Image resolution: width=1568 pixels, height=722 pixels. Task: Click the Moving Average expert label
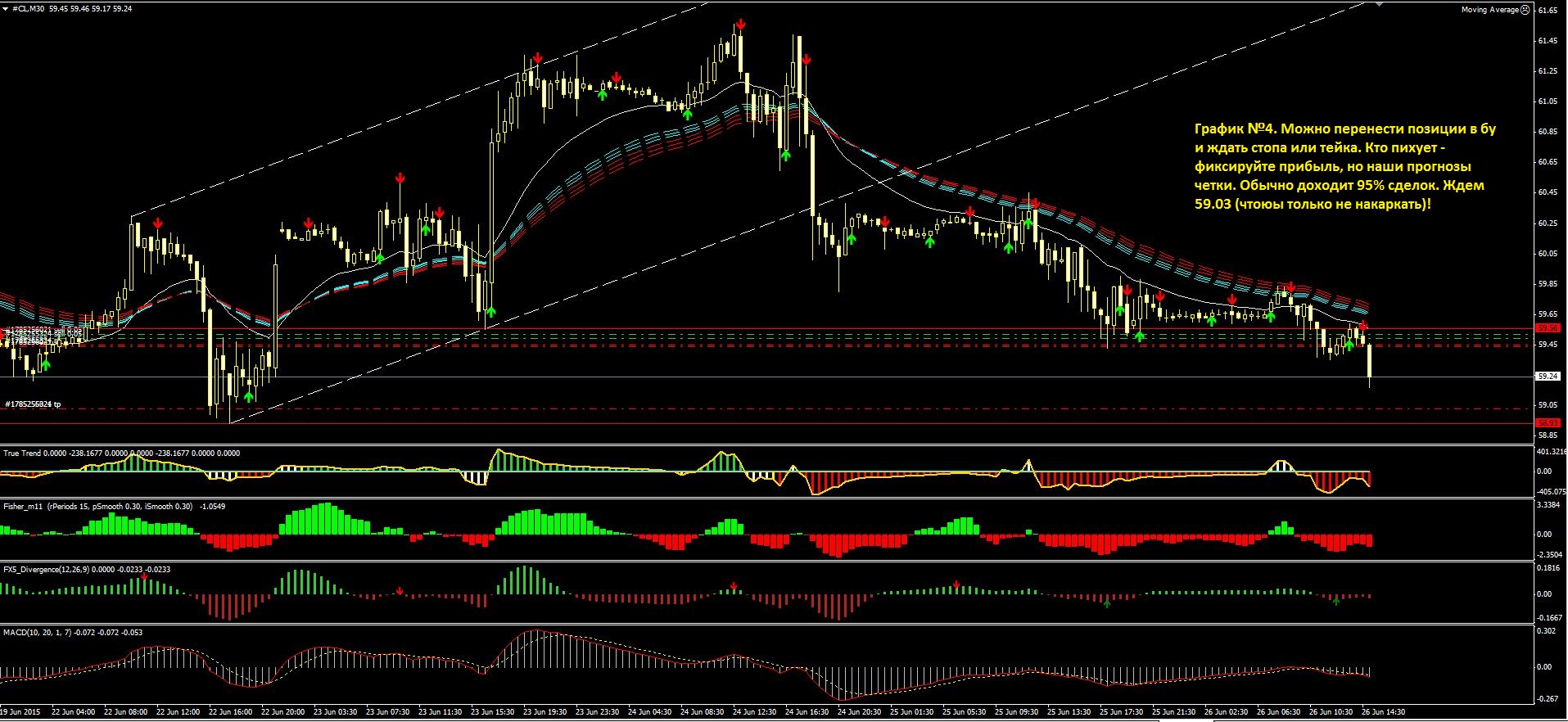[x=1490, y=10]
